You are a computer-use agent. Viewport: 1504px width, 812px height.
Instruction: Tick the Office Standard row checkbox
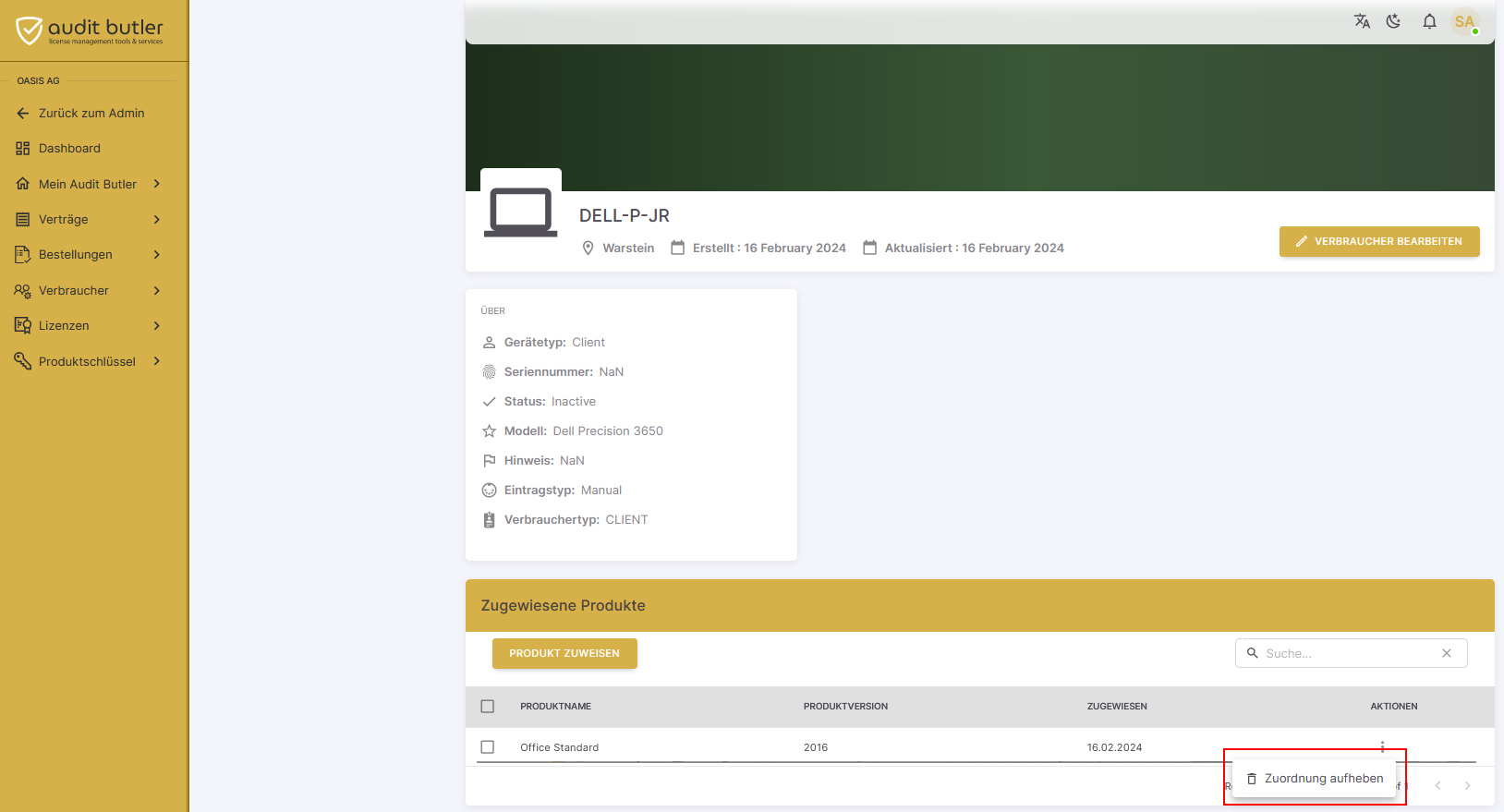tap(488, 747)
